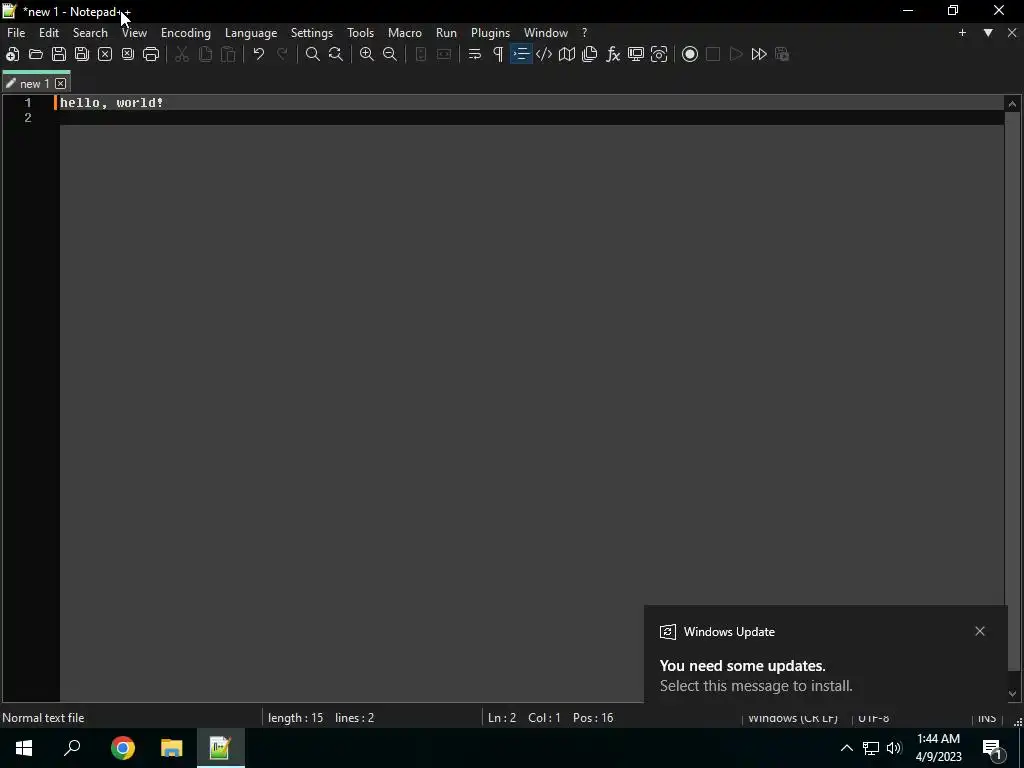The image size is (1024, 768).
Task: Print the document using printer icon
Action: coord(151,54)
